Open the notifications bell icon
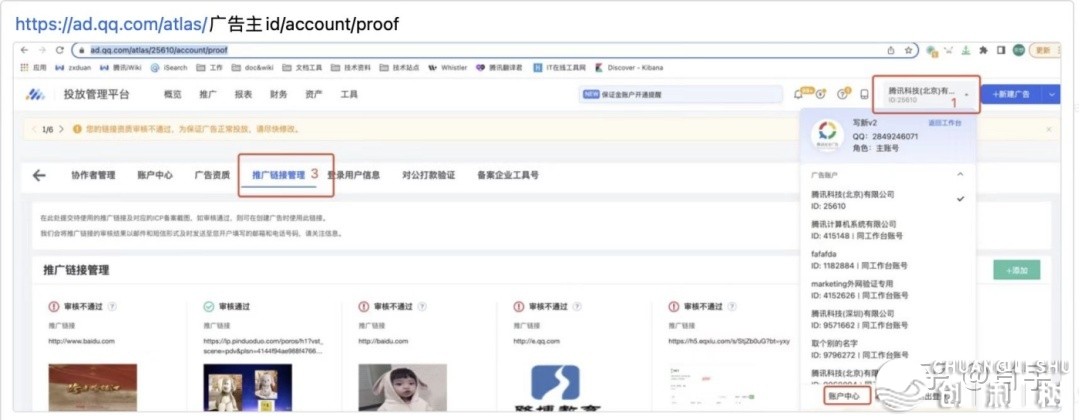 [800, 94]
